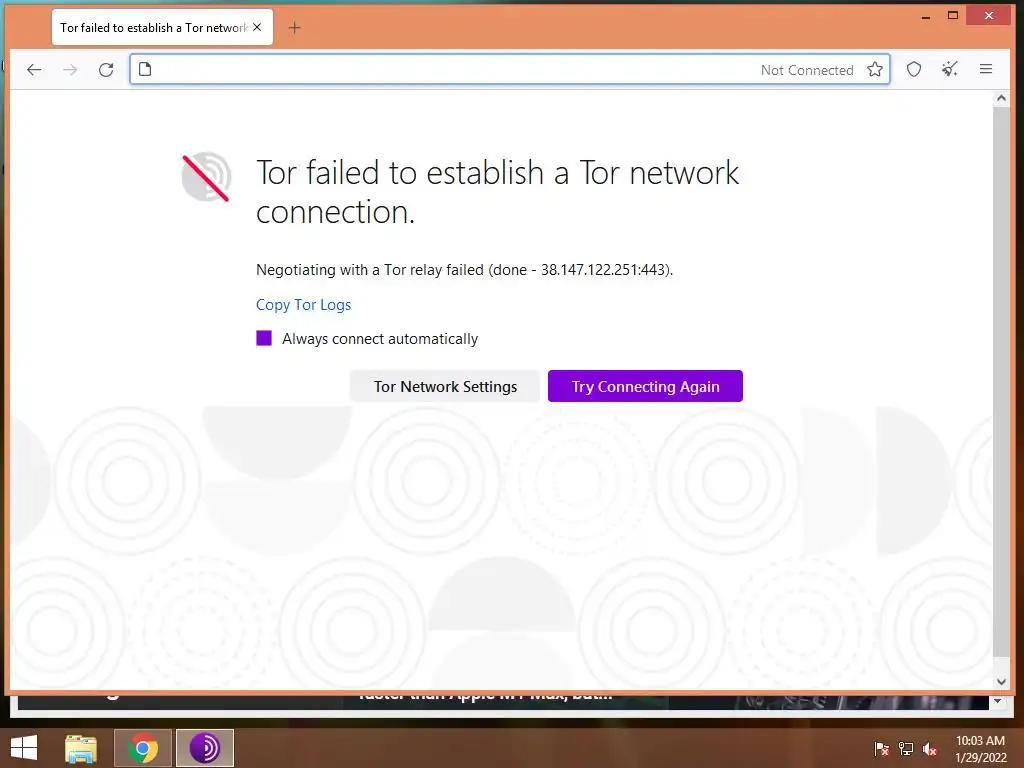
Task: Open the security level shield
Action: (x=914, y=69)
